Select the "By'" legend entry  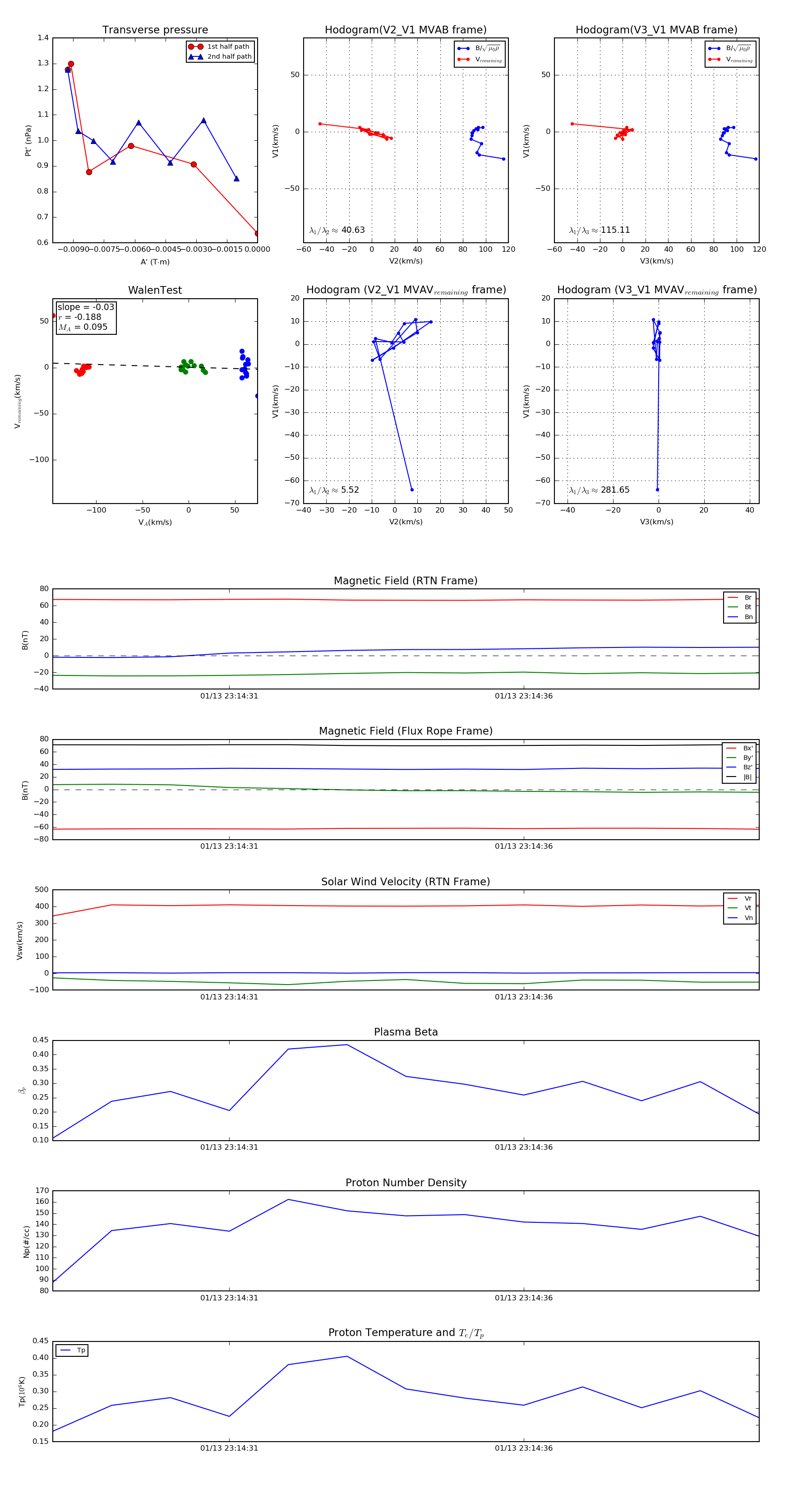point(739,758)
